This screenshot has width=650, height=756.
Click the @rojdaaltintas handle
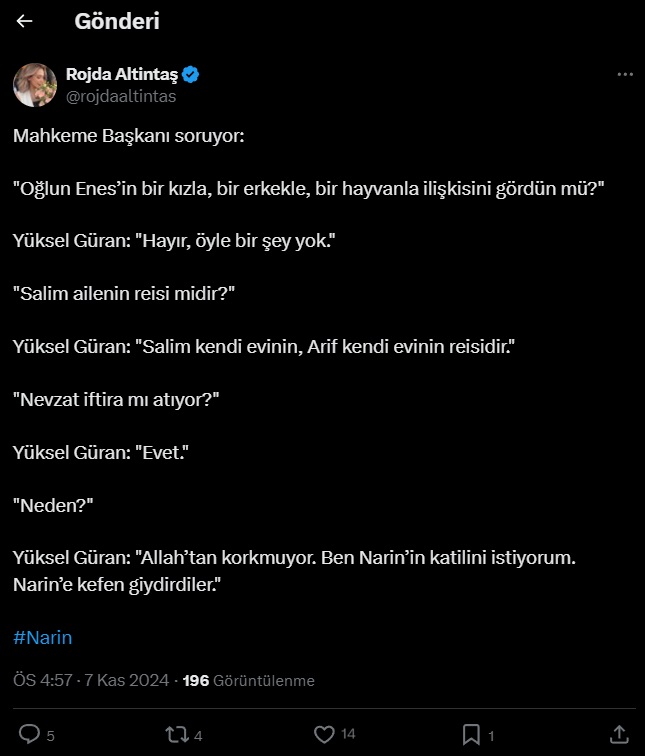click(120, 96)
